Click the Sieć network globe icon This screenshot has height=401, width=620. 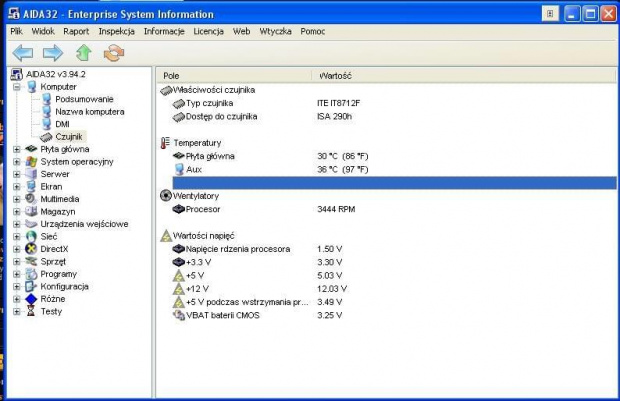click(31, 236)
